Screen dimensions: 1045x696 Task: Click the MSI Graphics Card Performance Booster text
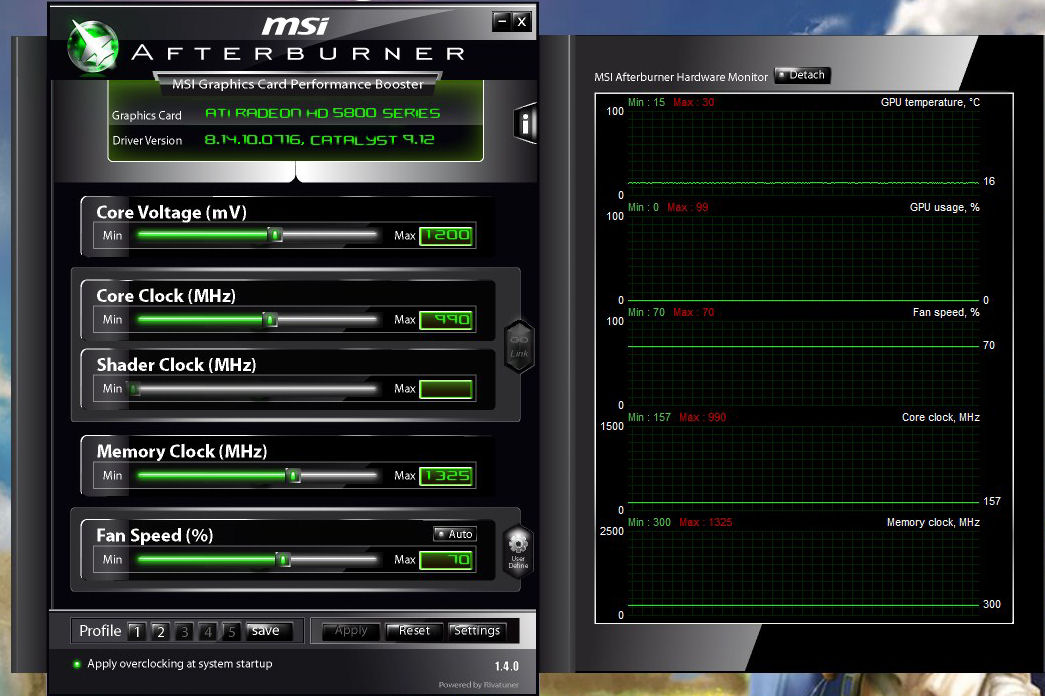297,84
